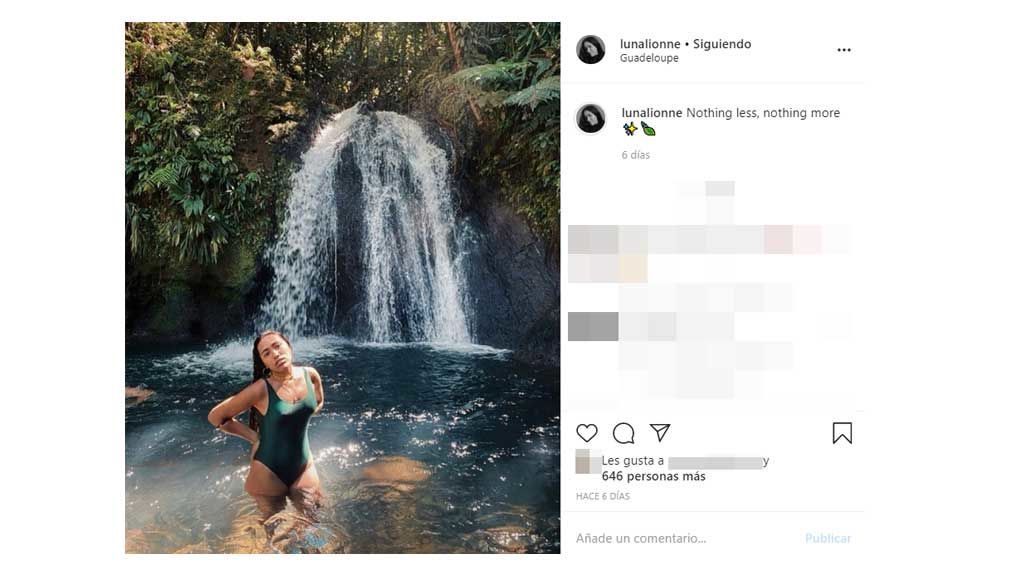Click lunalionne avatar beside the caption
The width and height of the screenshot is (1024, 576).
[590, 119]
